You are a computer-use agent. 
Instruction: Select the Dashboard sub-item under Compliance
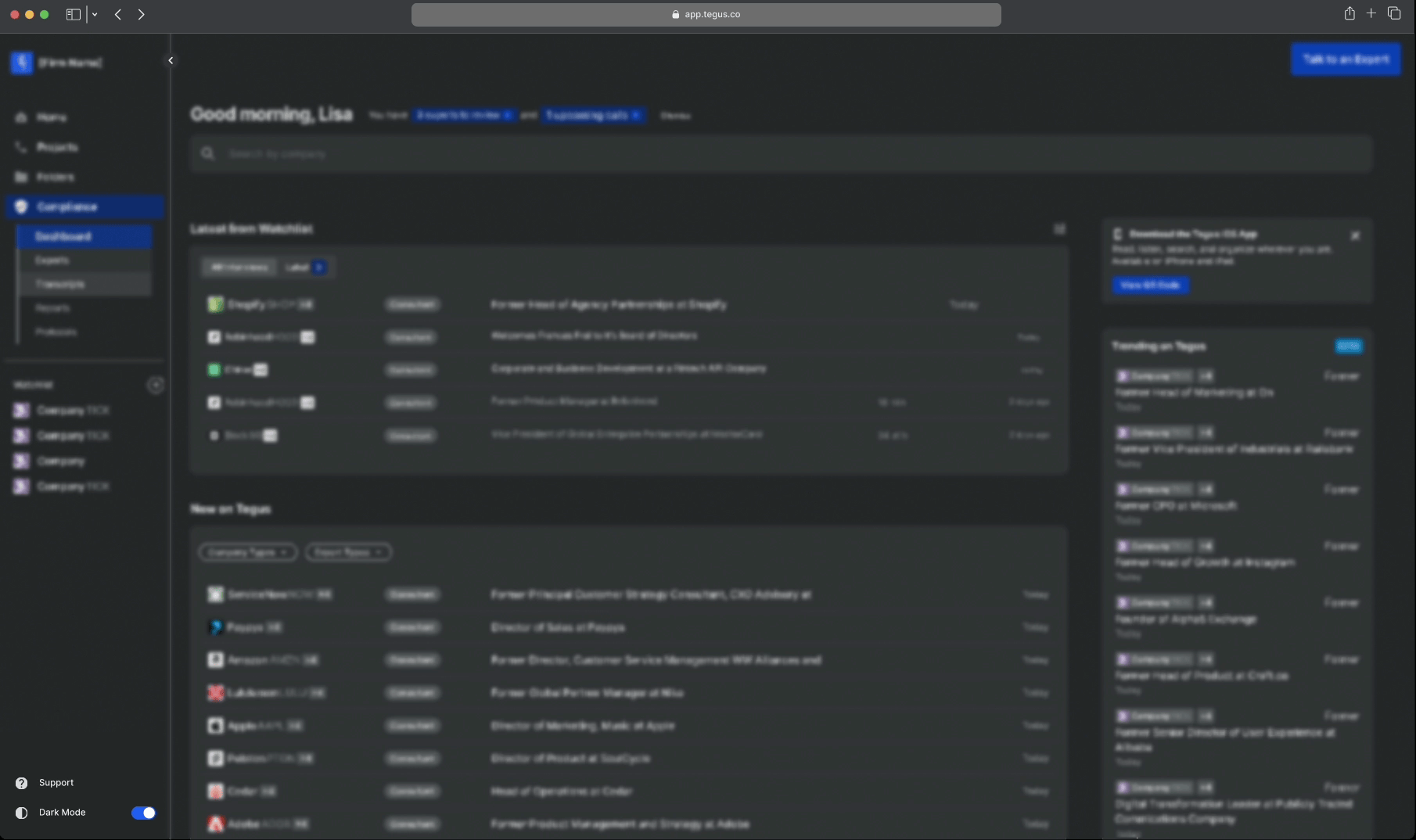pos(84,236)
